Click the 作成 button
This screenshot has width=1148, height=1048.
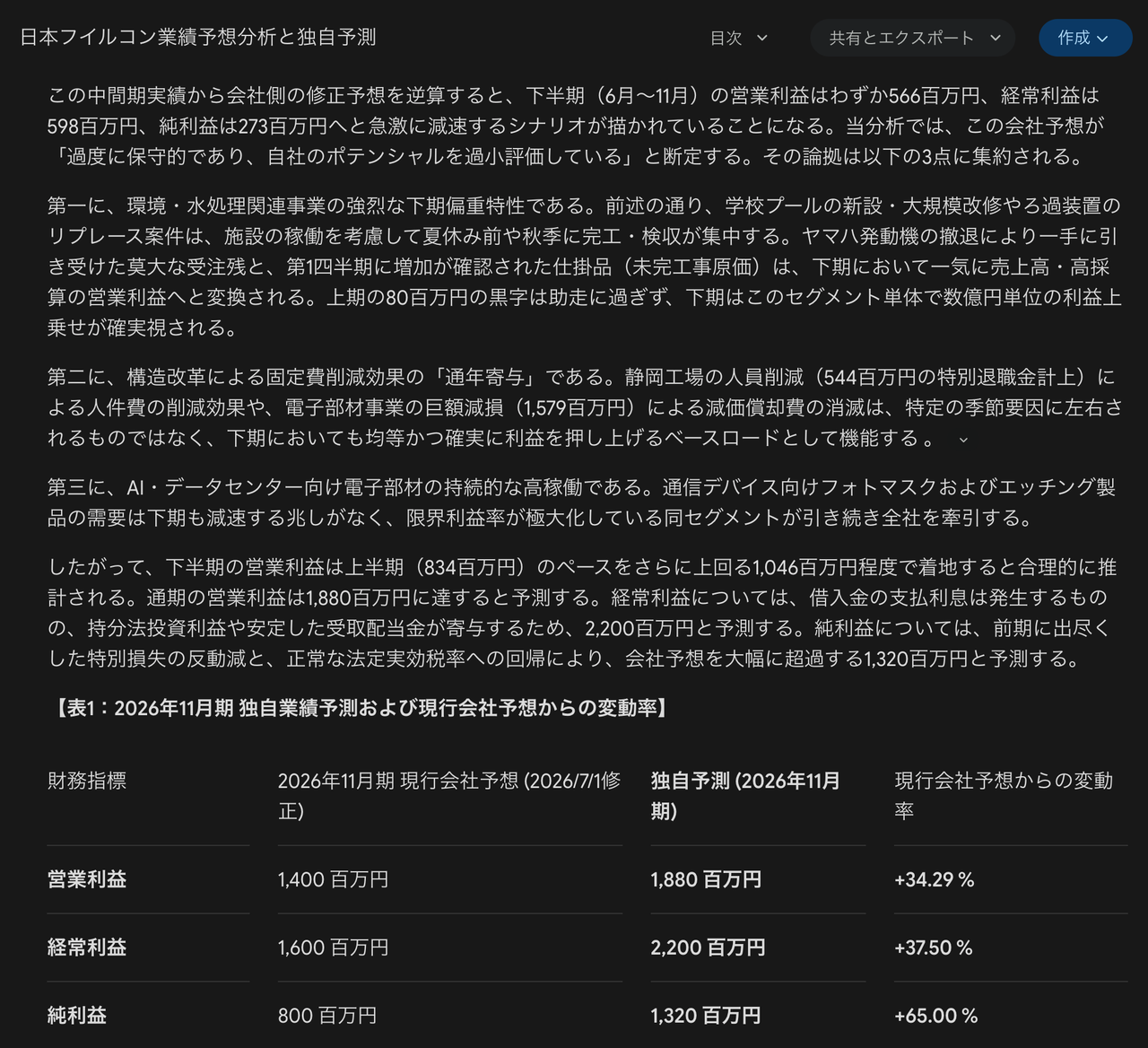click(1085, 38)
